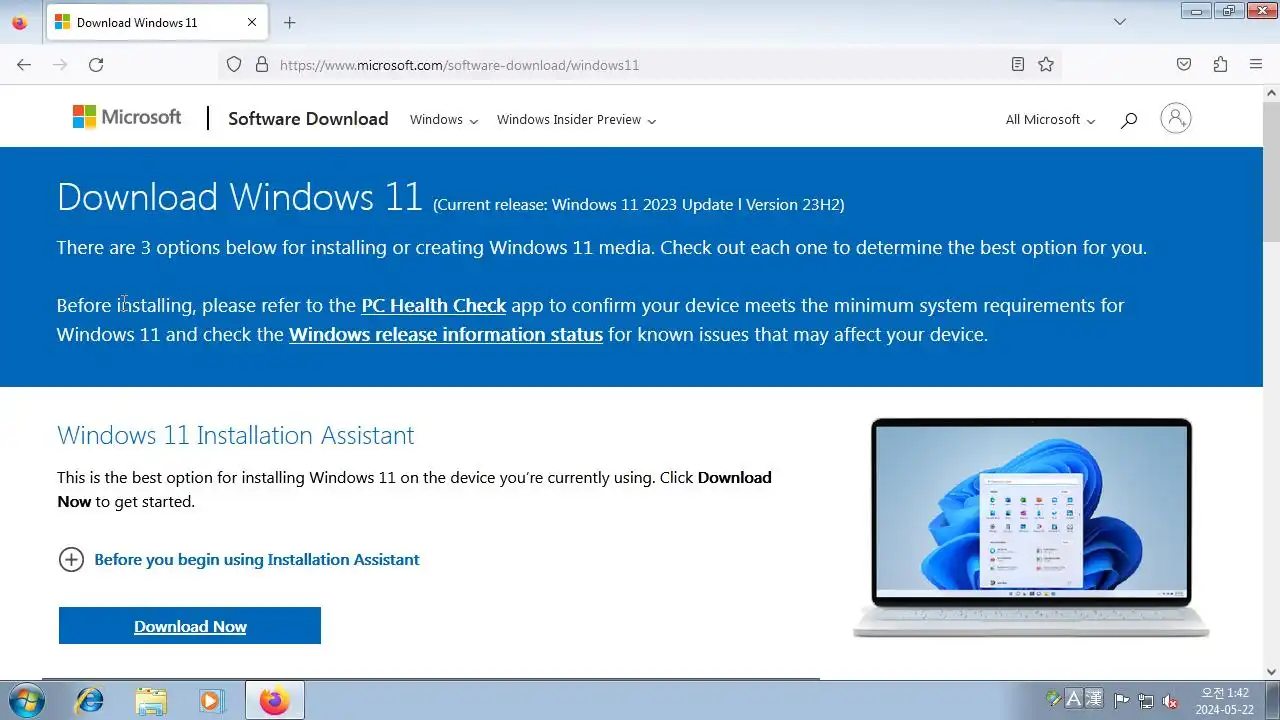This screenshot has height=720, width=1280.
Task: Open the Windows Start button
Action: click(25, 700)
